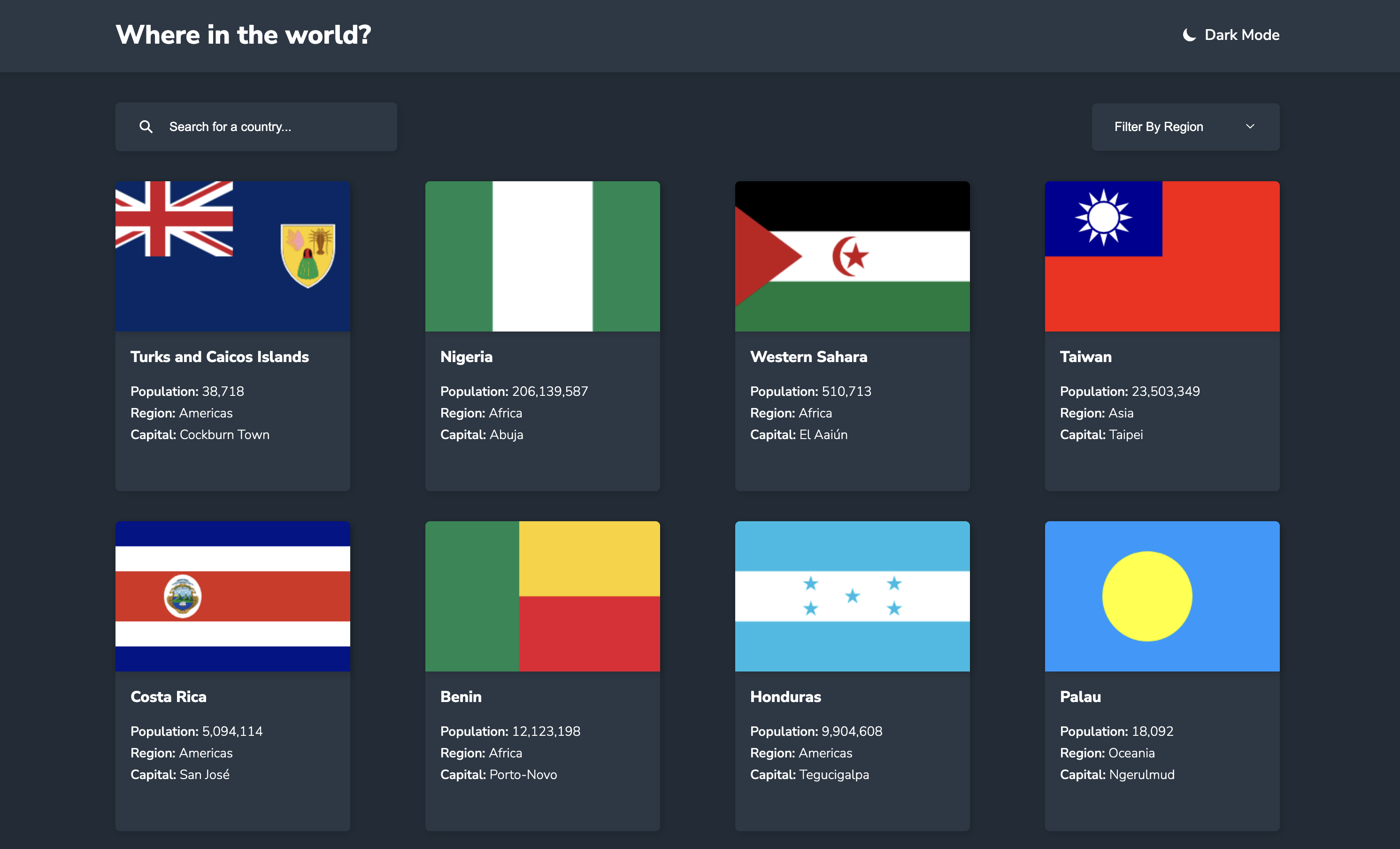This screenshot has height=849, width=1400.
Task: Focus the Search for a country field
Action: pyautogui.click(x=273, y=127)
